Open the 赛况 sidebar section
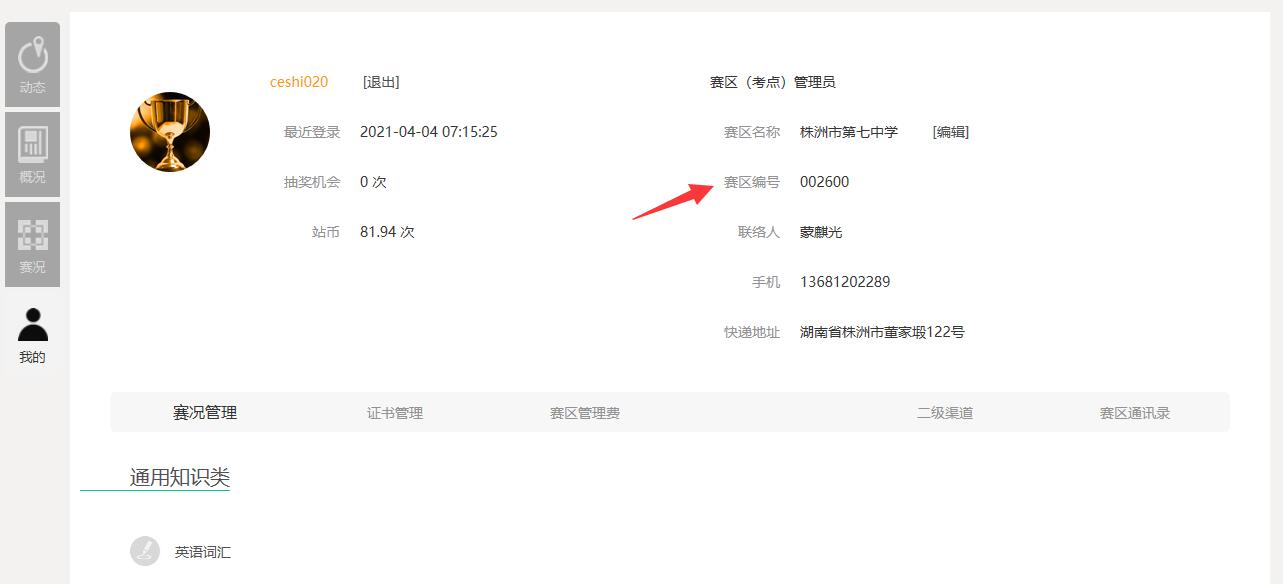 (32, 245)
